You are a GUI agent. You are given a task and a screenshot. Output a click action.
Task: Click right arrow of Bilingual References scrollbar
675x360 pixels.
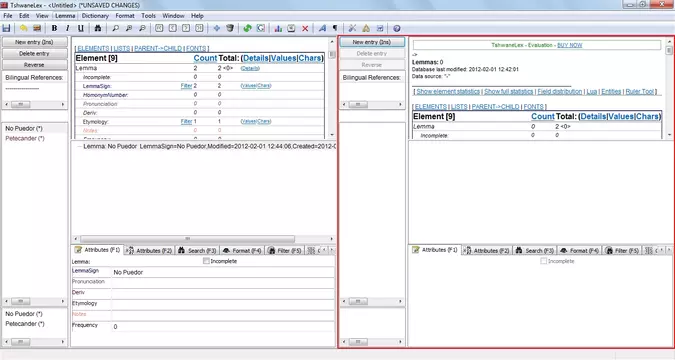[63, 105]
